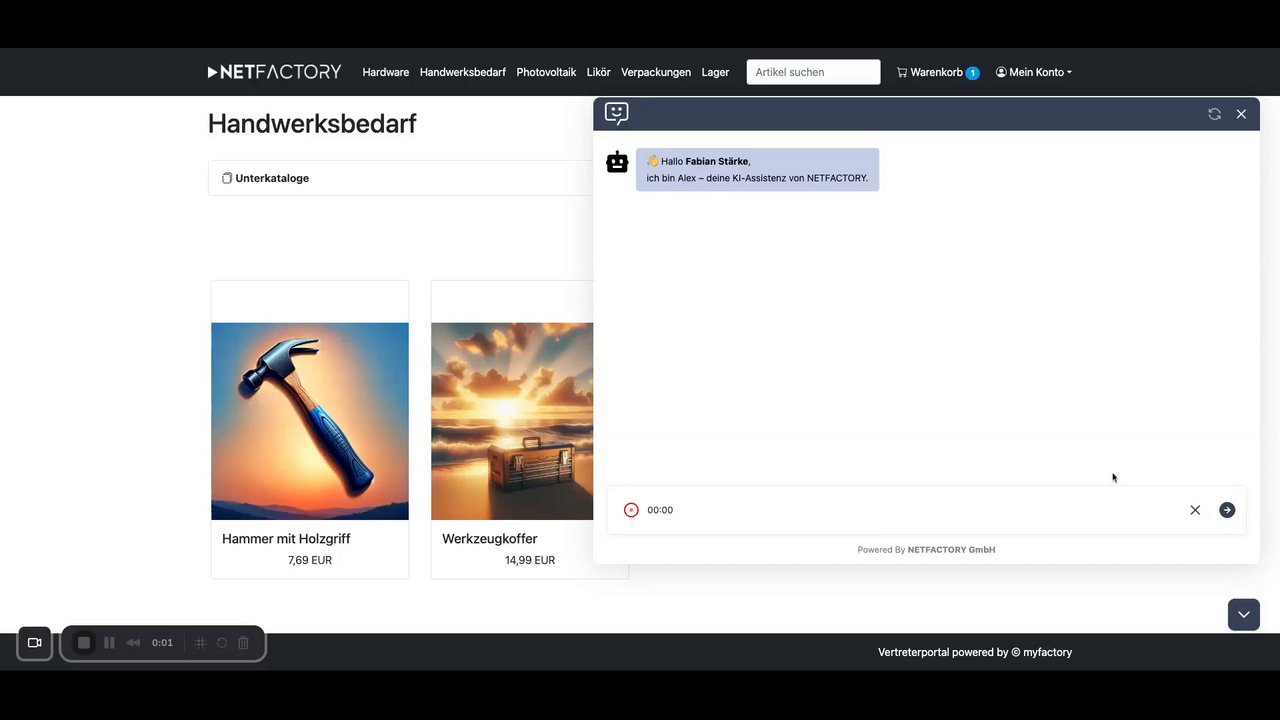This screenshot has height=720, width=1280.
Task: Cancel voice recording with the X icon
Action: [x=1195, y=510]
